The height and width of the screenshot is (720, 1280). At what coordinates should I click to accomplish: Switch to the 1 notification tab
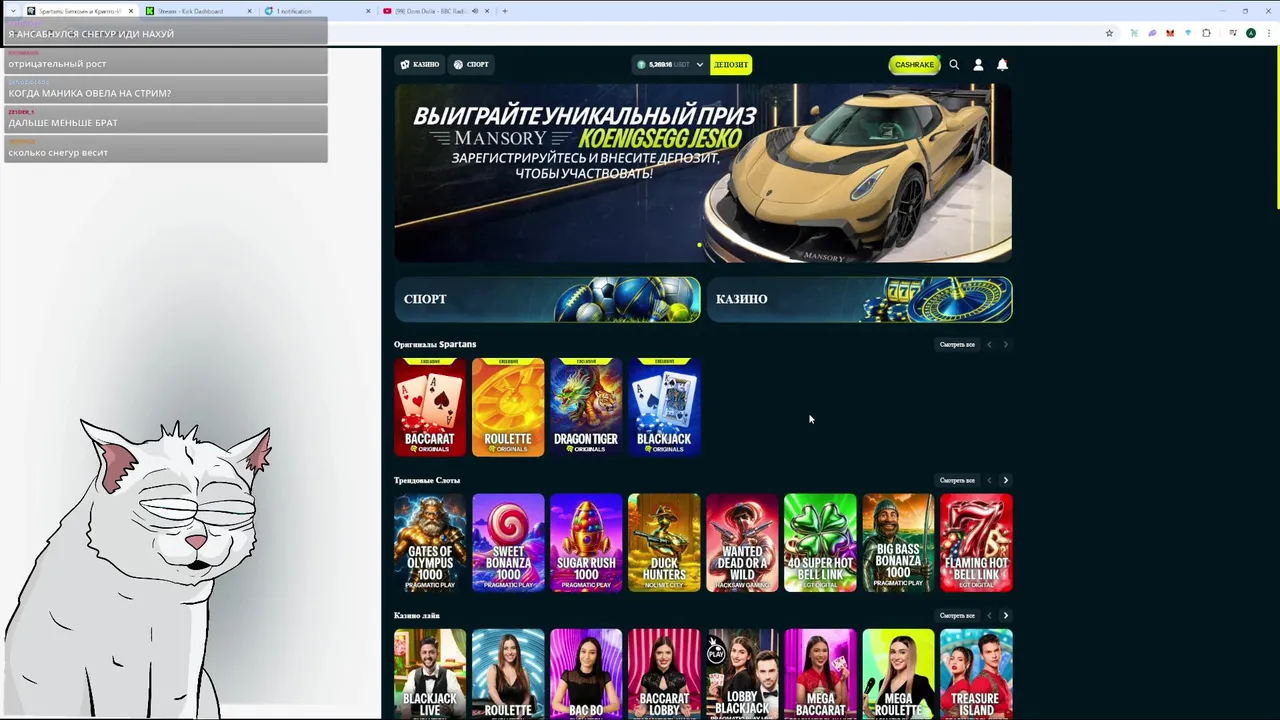[315, 11]
